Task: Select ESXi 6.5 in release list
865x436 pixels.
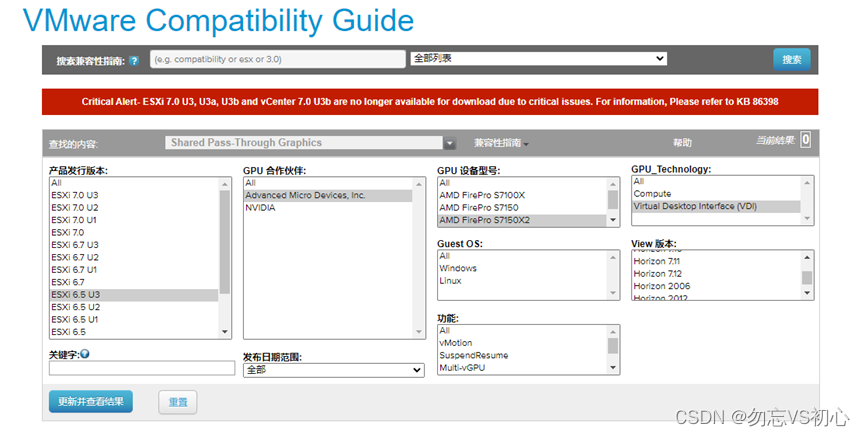Action: click(134, 332)
